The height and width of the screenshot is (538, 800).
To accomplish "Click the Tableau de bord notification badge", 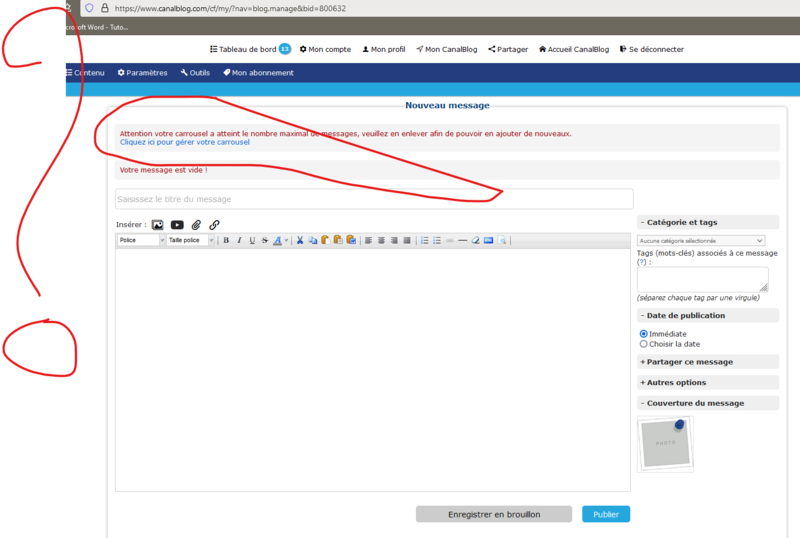I will 285,50.
